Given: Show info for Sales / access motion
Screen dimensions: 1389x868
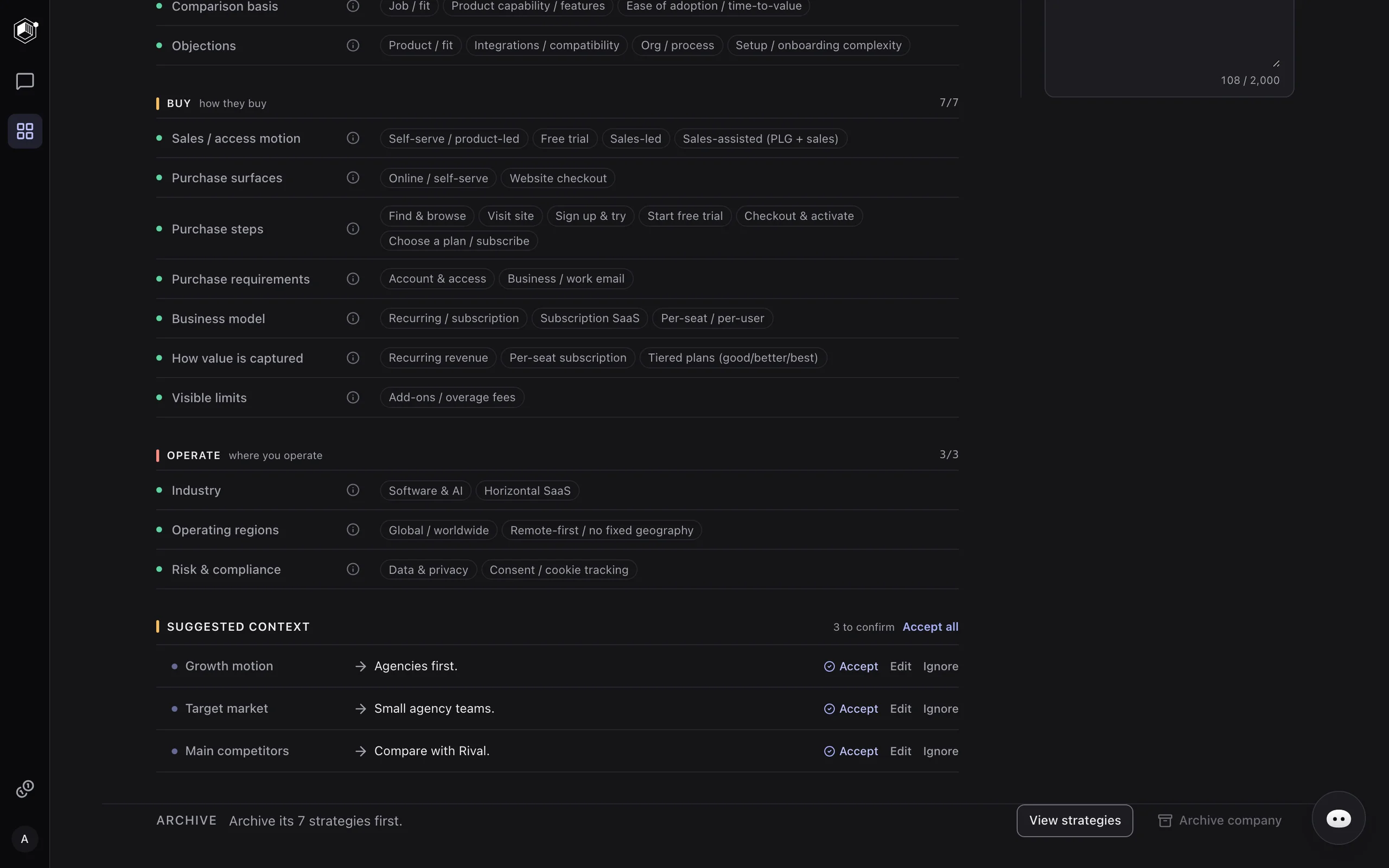Looking at the screenshot, I should tap(353, 138).
